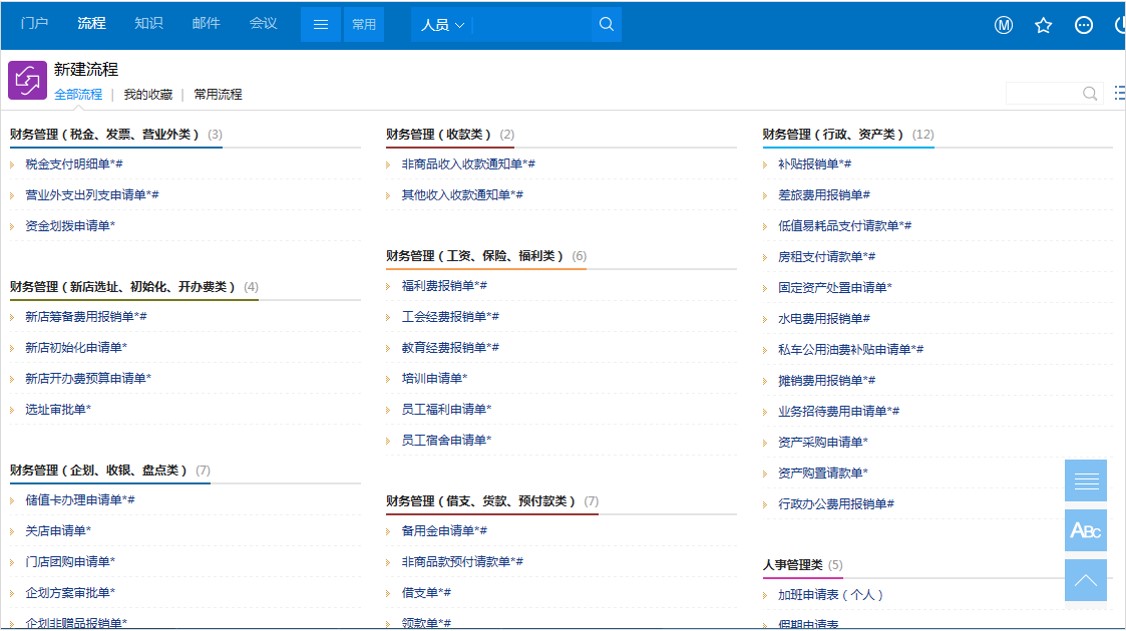This screenshot has height=631, width=1126.
Task: Click the 常用 button in top bar
Action: (363, 24)
